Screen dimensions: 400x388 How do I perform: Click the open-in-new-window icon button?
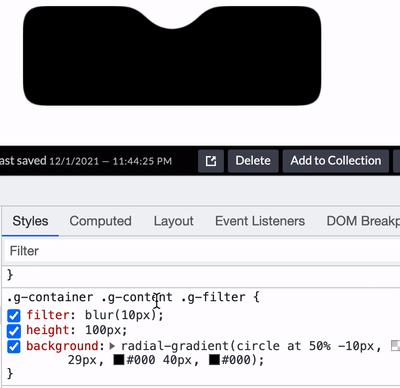tap(211, 161)
